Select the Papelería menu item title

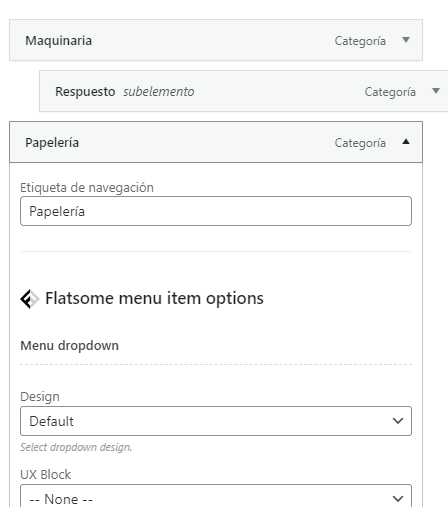coord(52,143)
